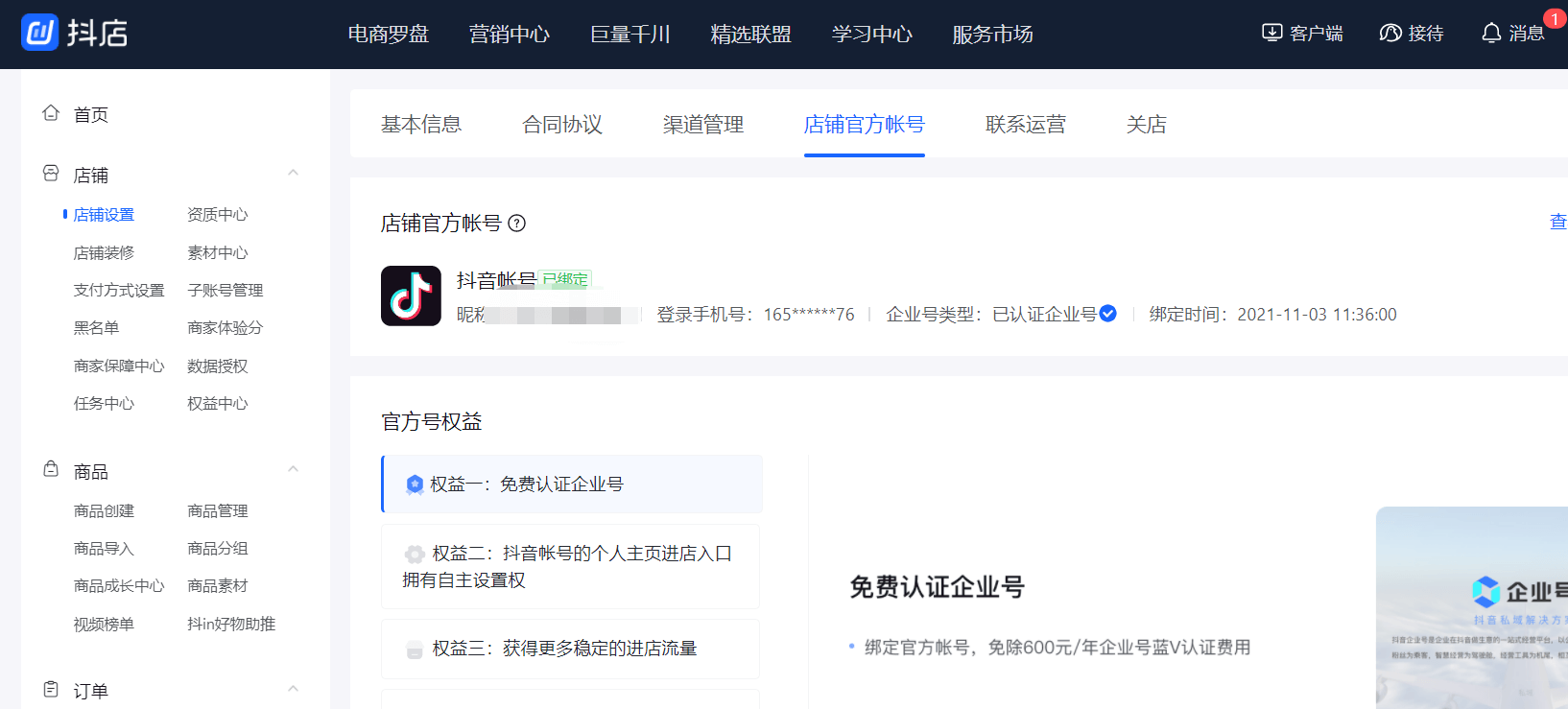The height and width of the screenshot is (709, 1568).
Task: Open 电商罗盘 in top navigation
Action: 389,34
